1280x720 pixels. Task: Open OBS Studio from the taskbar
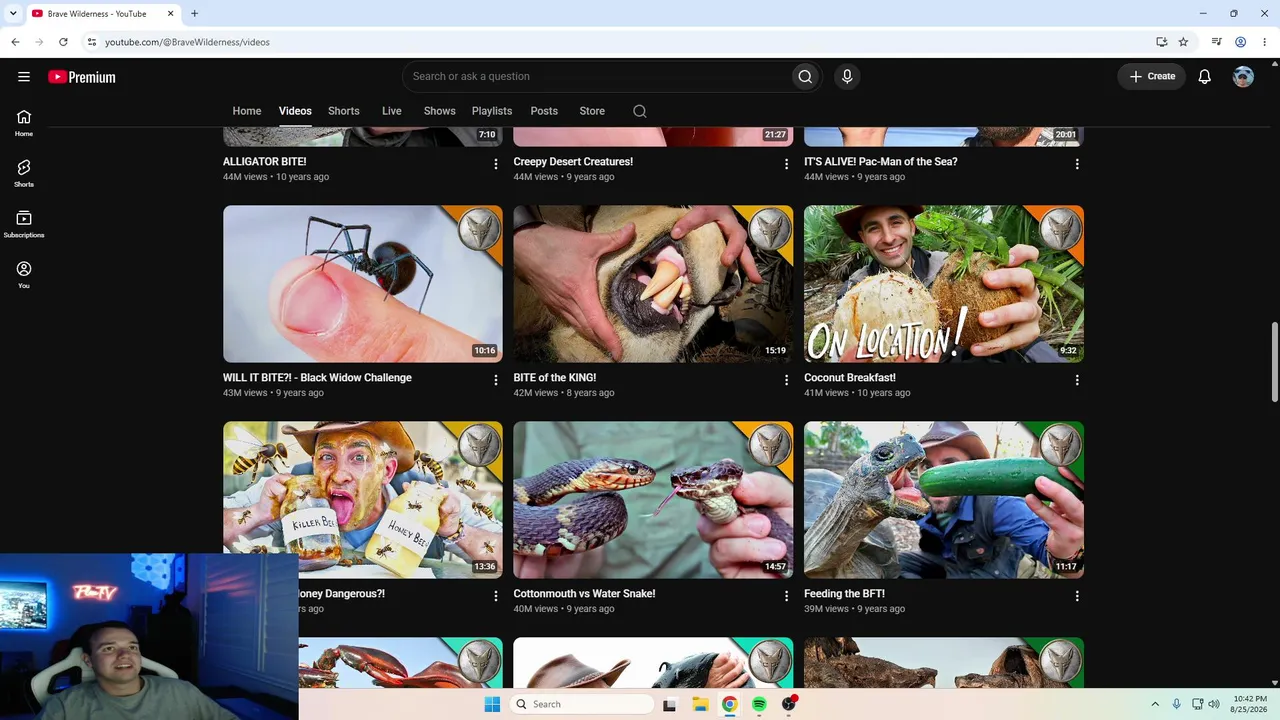pyautogui.click(x=789, y=704)
